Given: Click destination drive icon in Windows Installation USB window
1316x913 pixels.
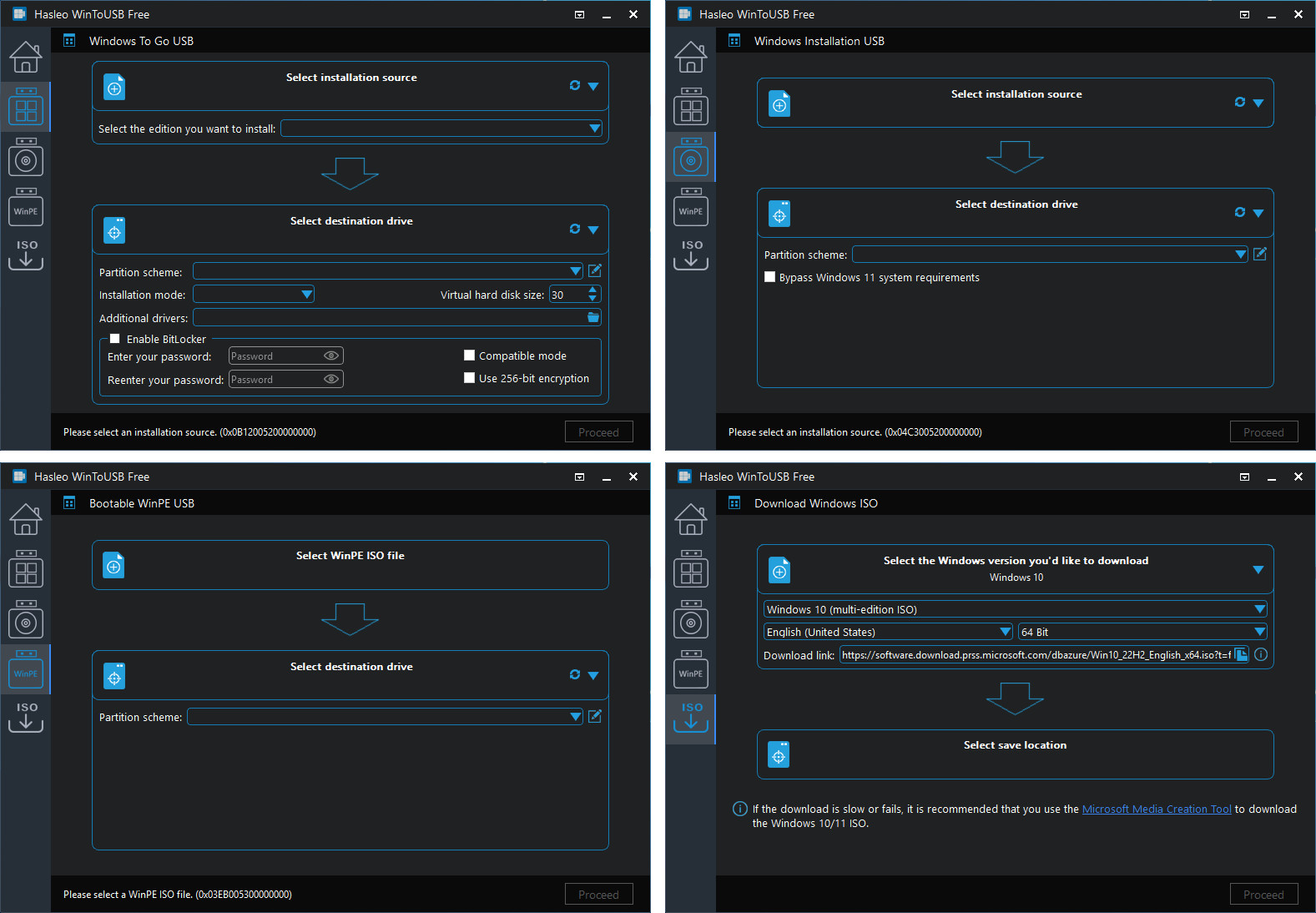Looking at the screenshot, I should point(779,214).
